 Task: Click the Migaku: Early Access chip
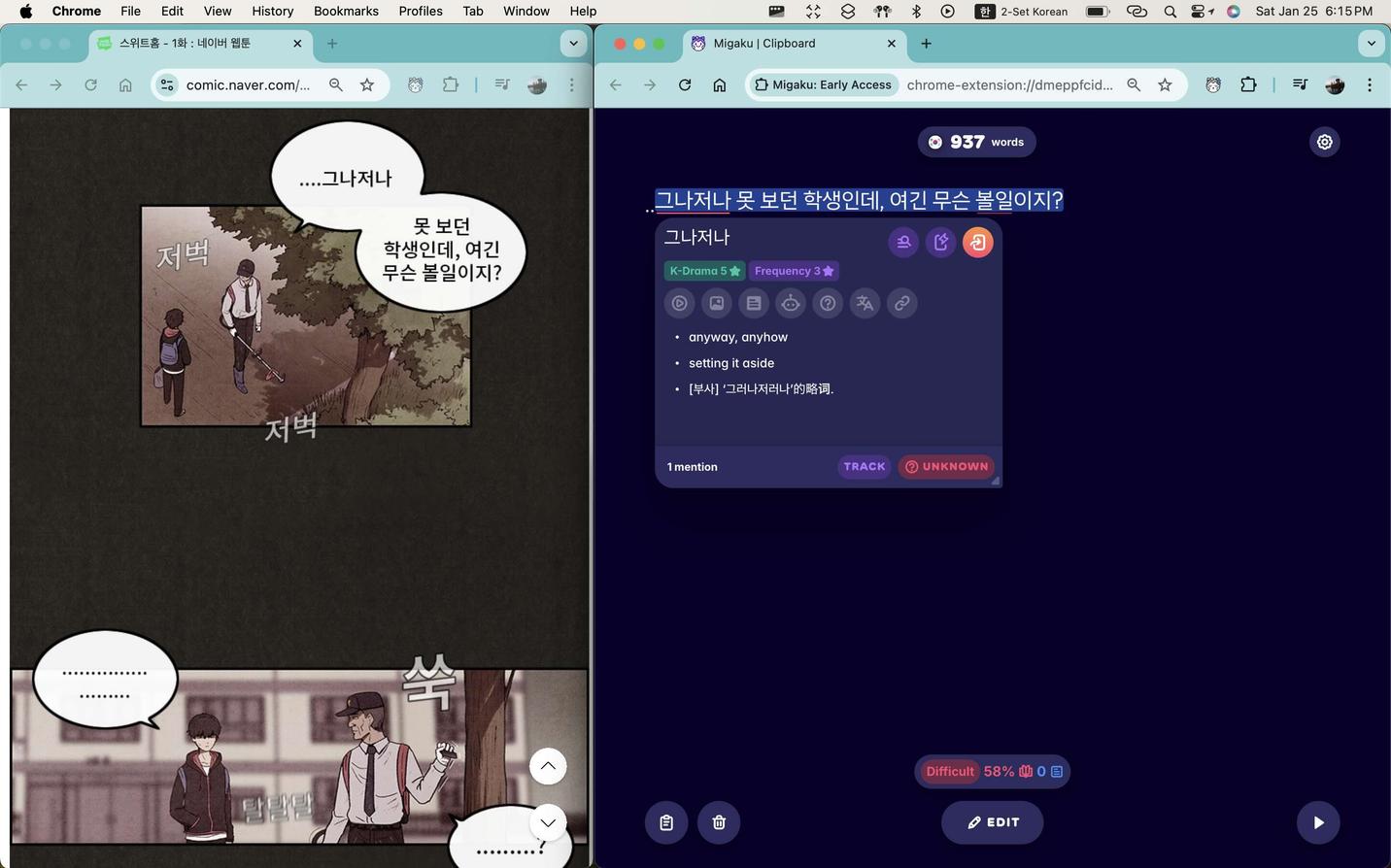coord(823,84)
